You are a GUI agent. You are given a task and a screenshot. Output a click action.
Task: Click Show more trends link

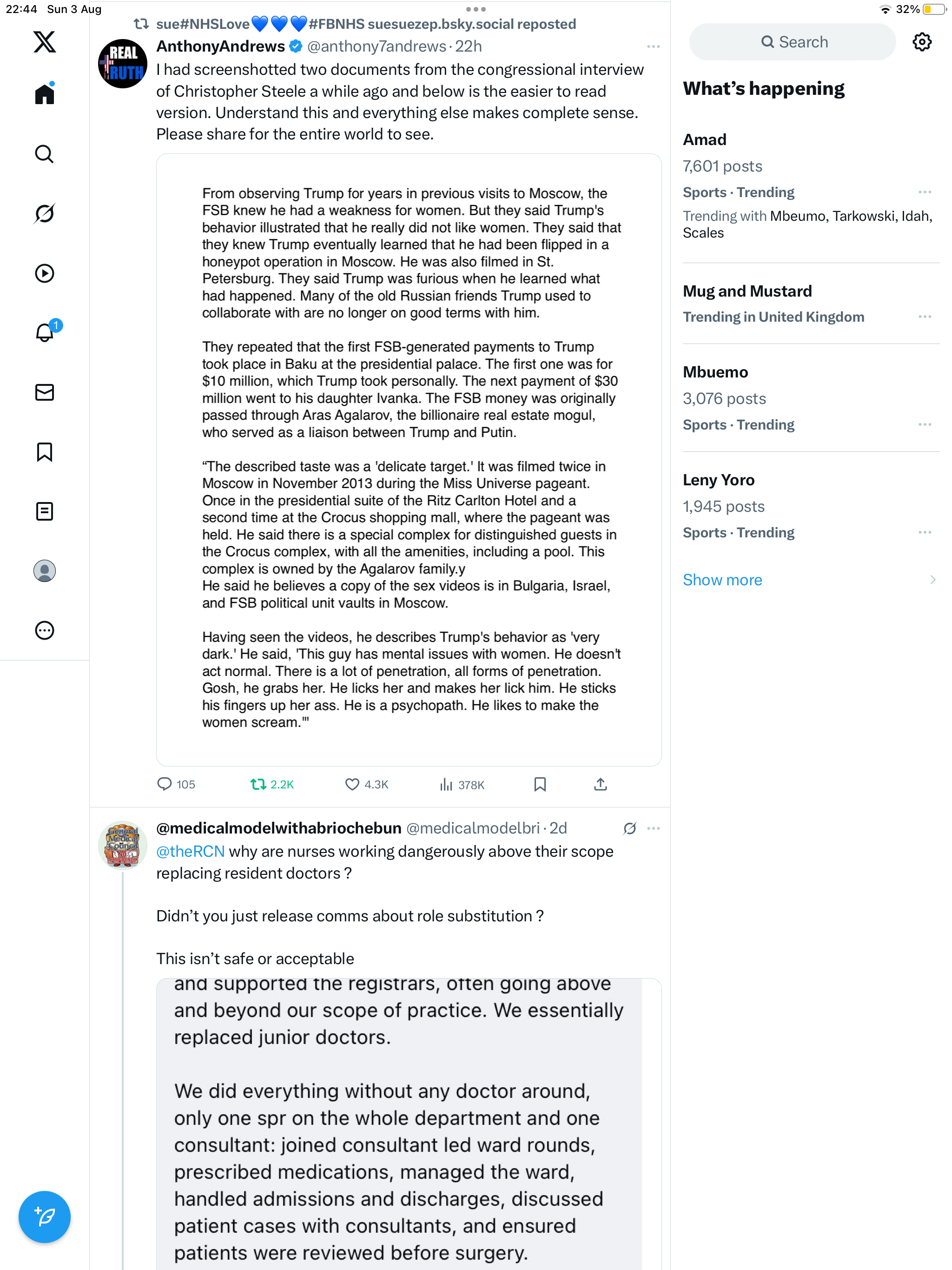tap(722, 580)
